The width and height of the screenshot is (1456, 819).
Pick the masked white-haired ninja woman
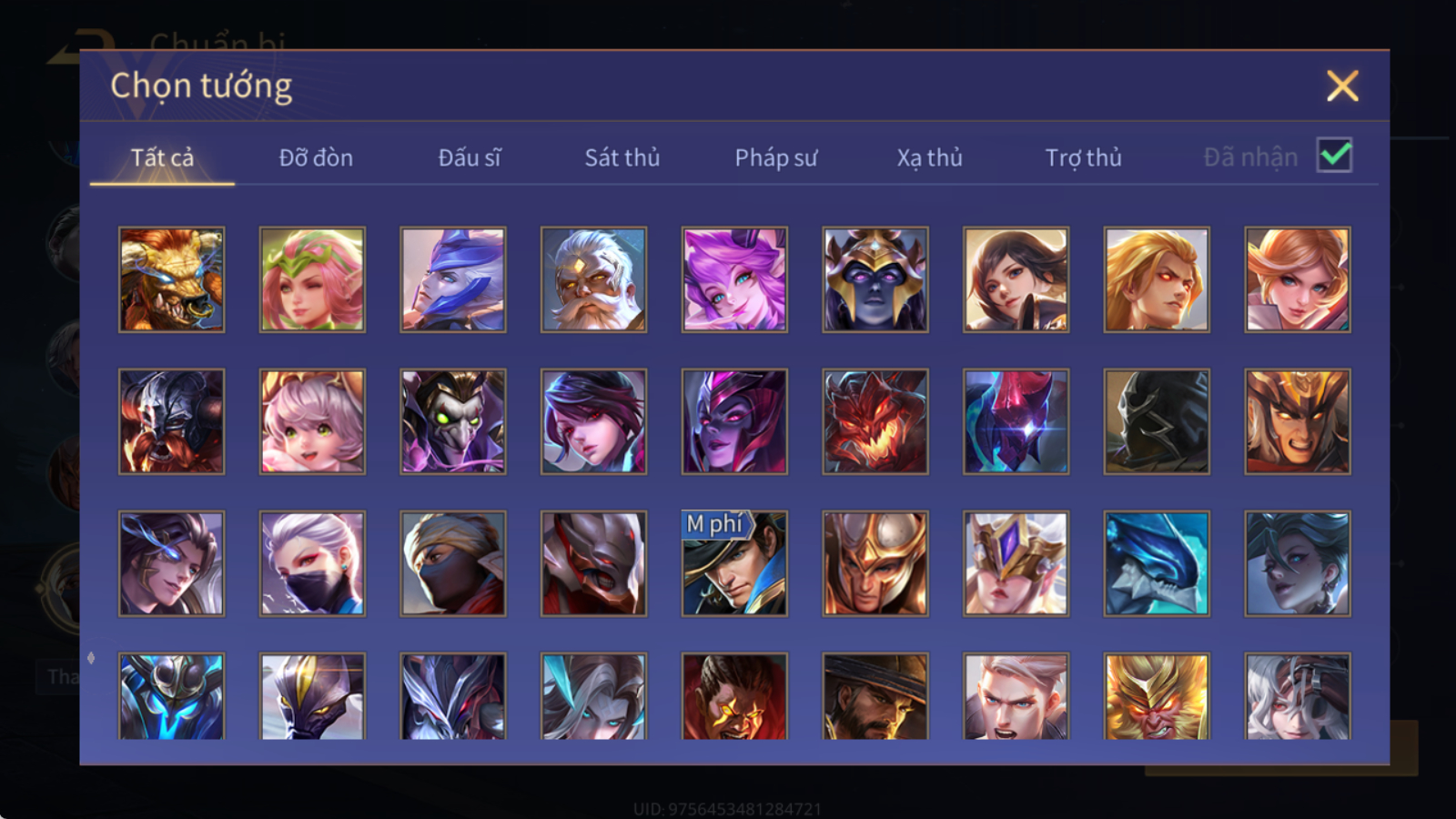[x=312, y=563]
